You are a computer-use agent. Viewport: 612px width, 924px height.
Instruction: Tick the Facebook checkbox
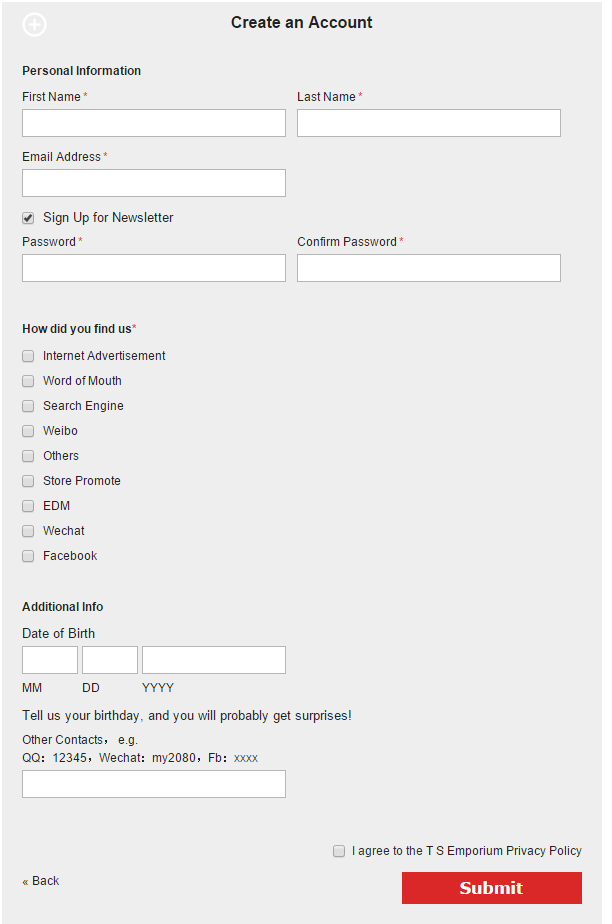(28, 556)
